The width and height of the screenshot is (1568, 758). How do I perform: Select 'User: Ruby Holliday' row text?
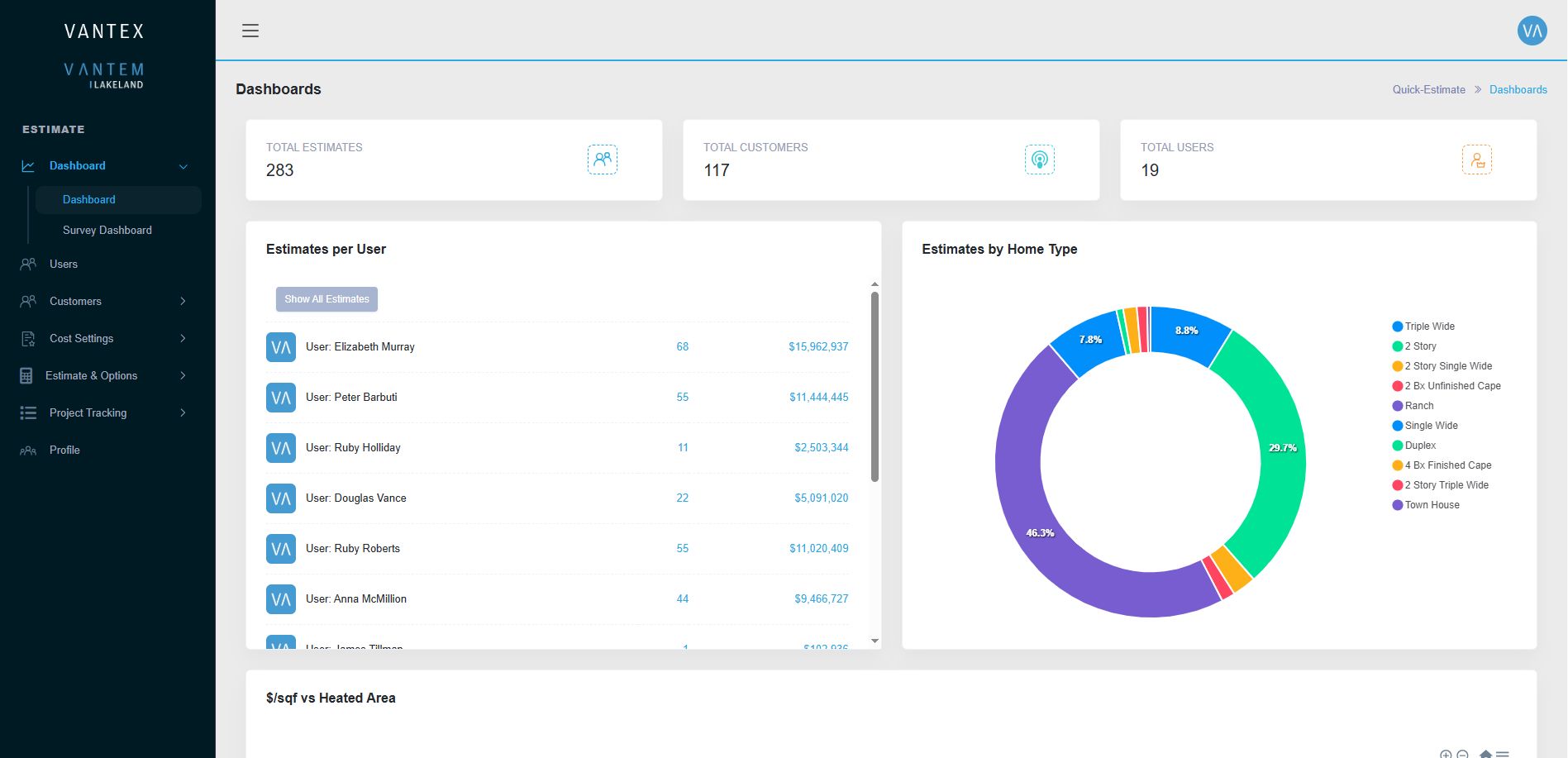tap(353, 448)
